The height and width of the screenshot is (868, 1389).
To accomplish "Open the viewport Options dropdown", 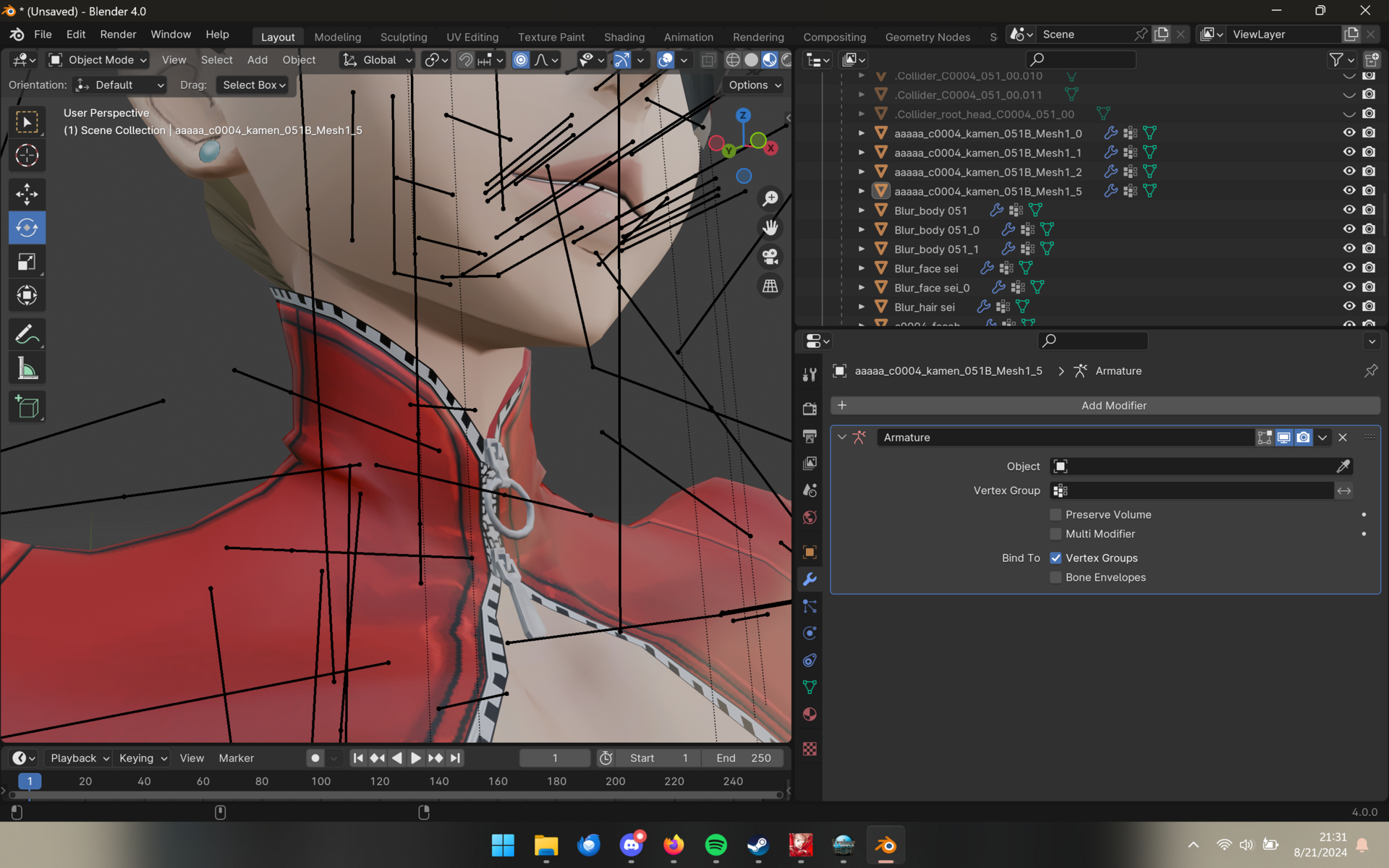I will pyautogui.click(x=755, y=85).
